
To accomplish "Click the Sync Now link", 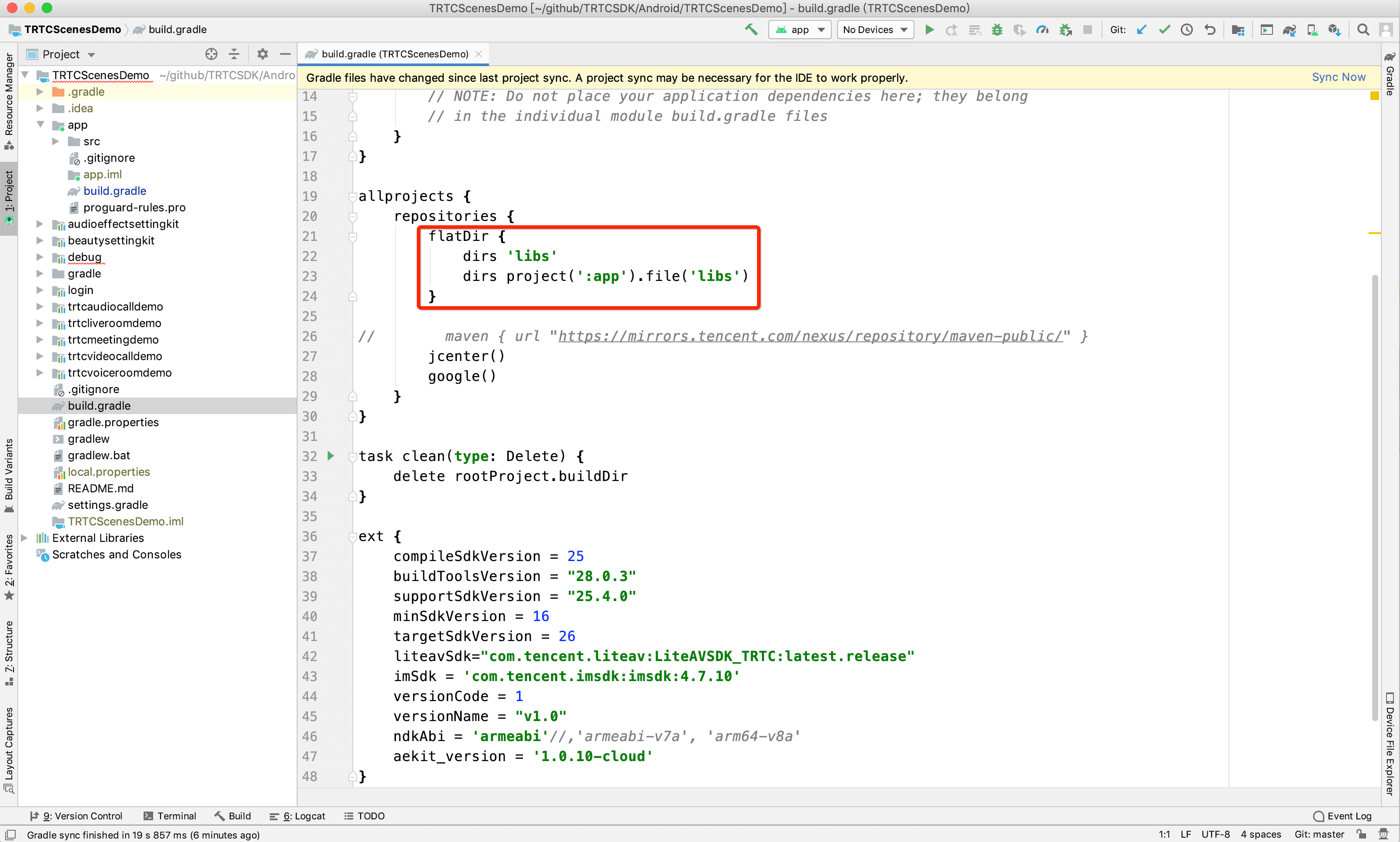I will (x=1338, y=77).
